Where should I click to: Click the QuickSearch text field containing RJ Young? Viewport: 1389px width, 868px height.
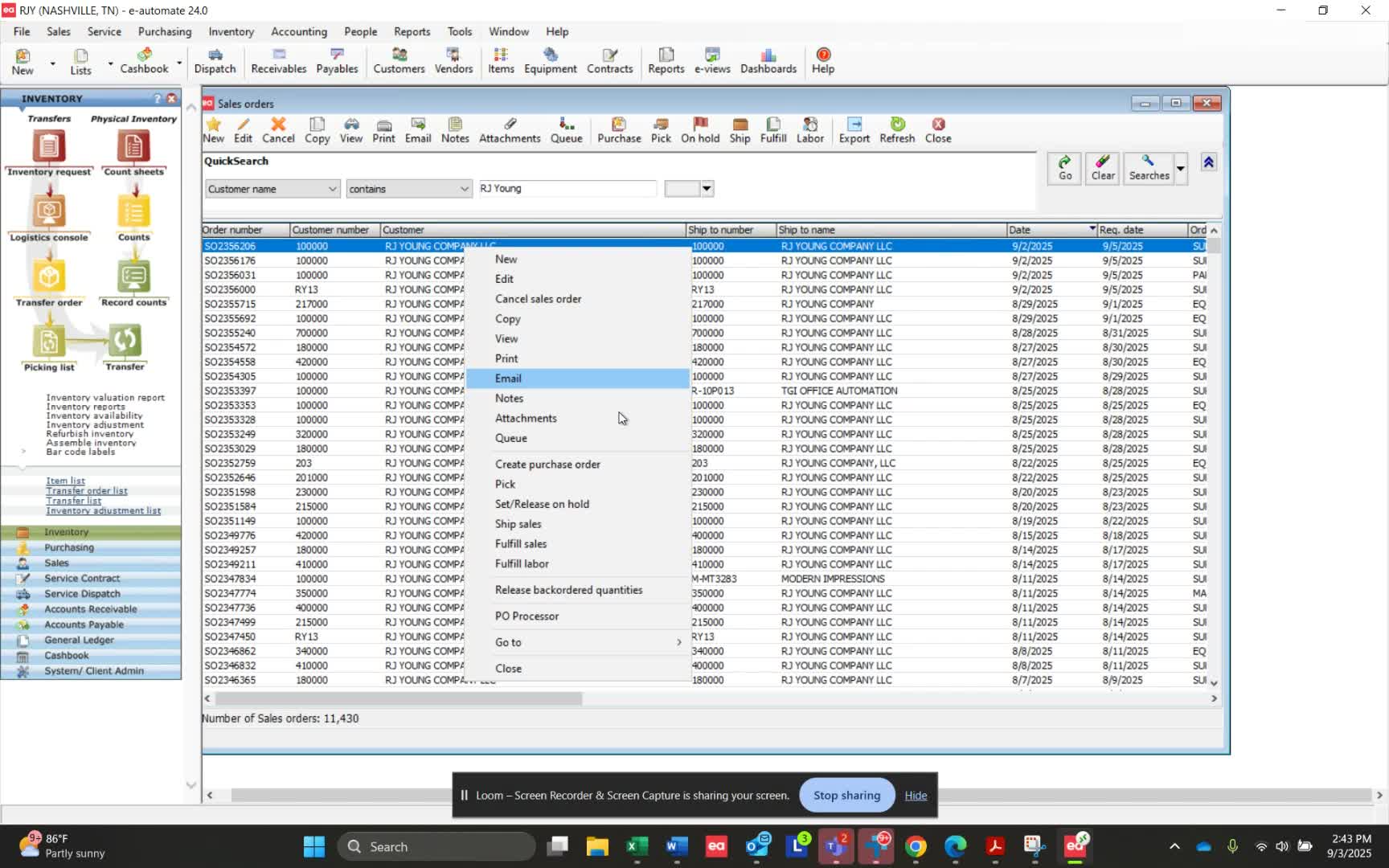click(567, 189)
